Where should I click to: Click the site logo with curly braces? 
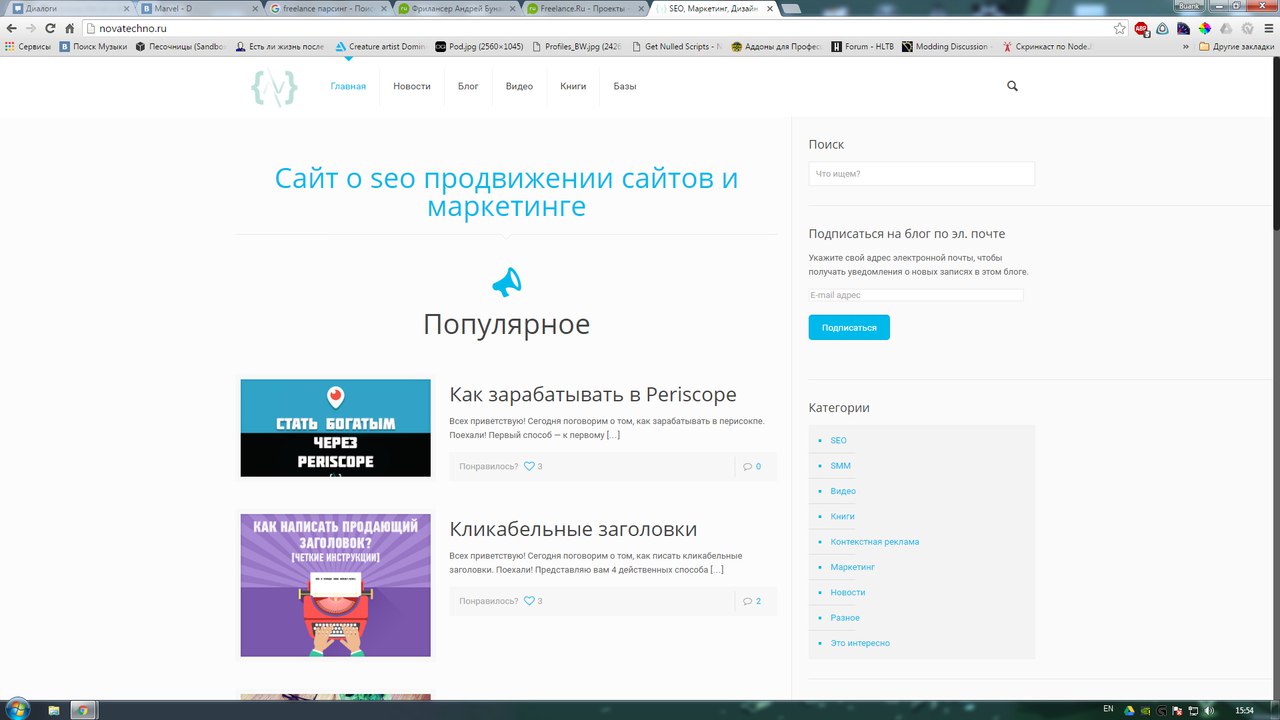coord(273,89)
